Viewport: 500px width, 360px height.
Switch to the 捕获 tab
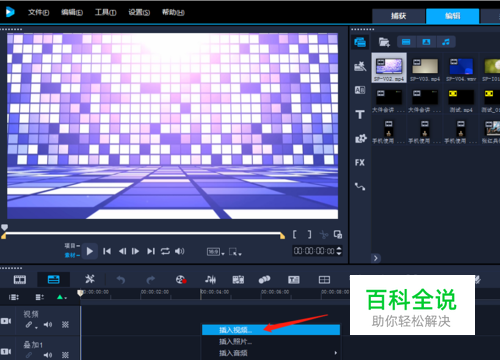pyautogui.click(x=398, y=16)
